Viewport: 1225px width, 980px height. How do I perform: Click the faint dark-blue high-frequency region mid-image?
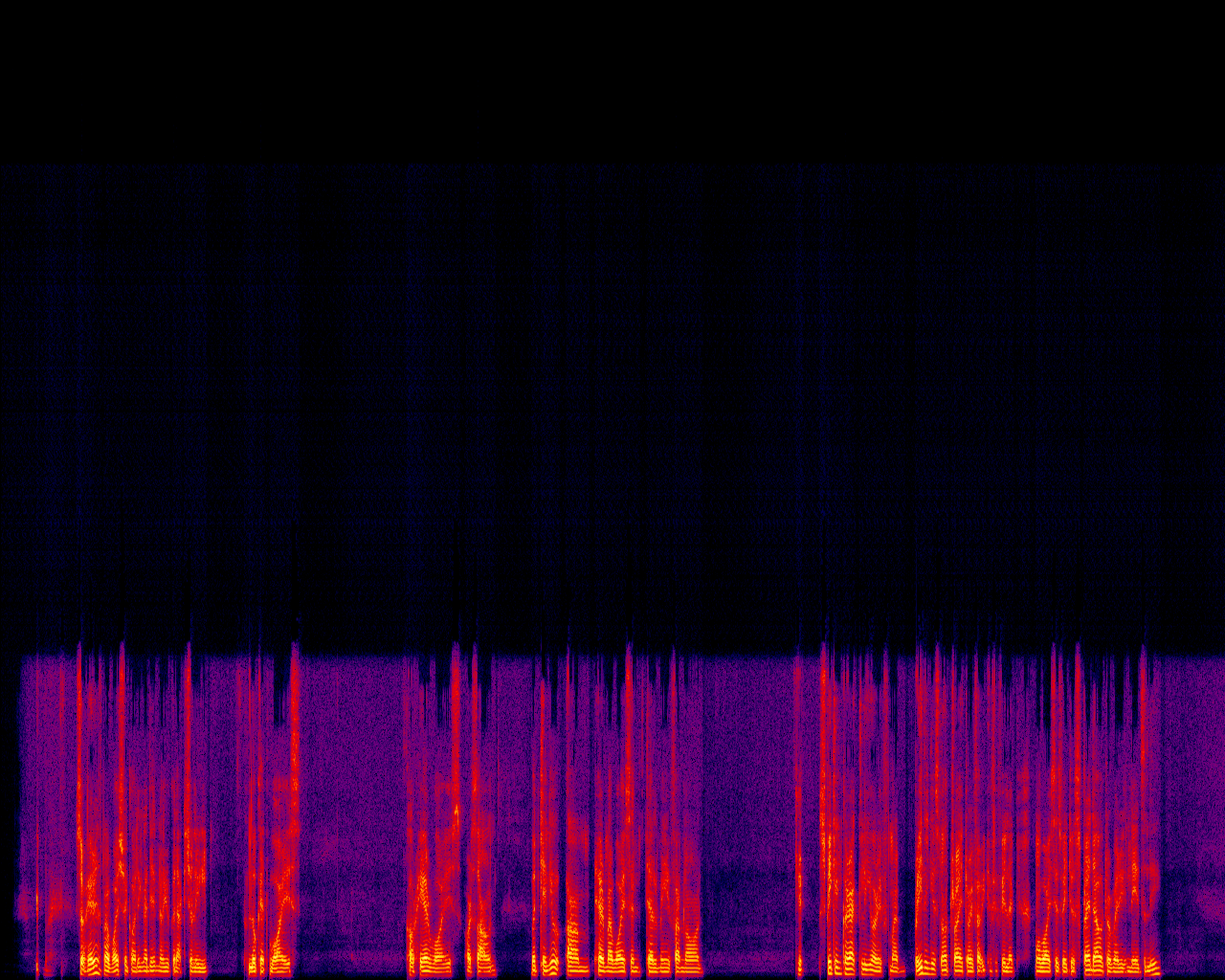coord(612,383)
